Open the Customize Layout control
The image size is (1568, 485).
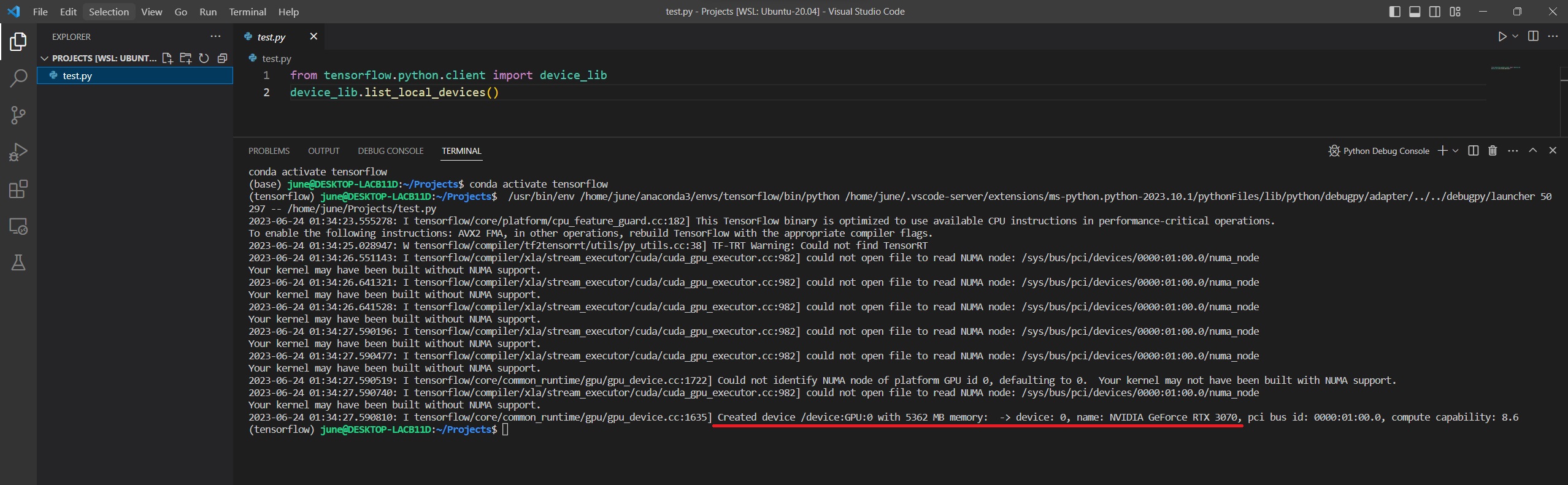coord(1455,12)
